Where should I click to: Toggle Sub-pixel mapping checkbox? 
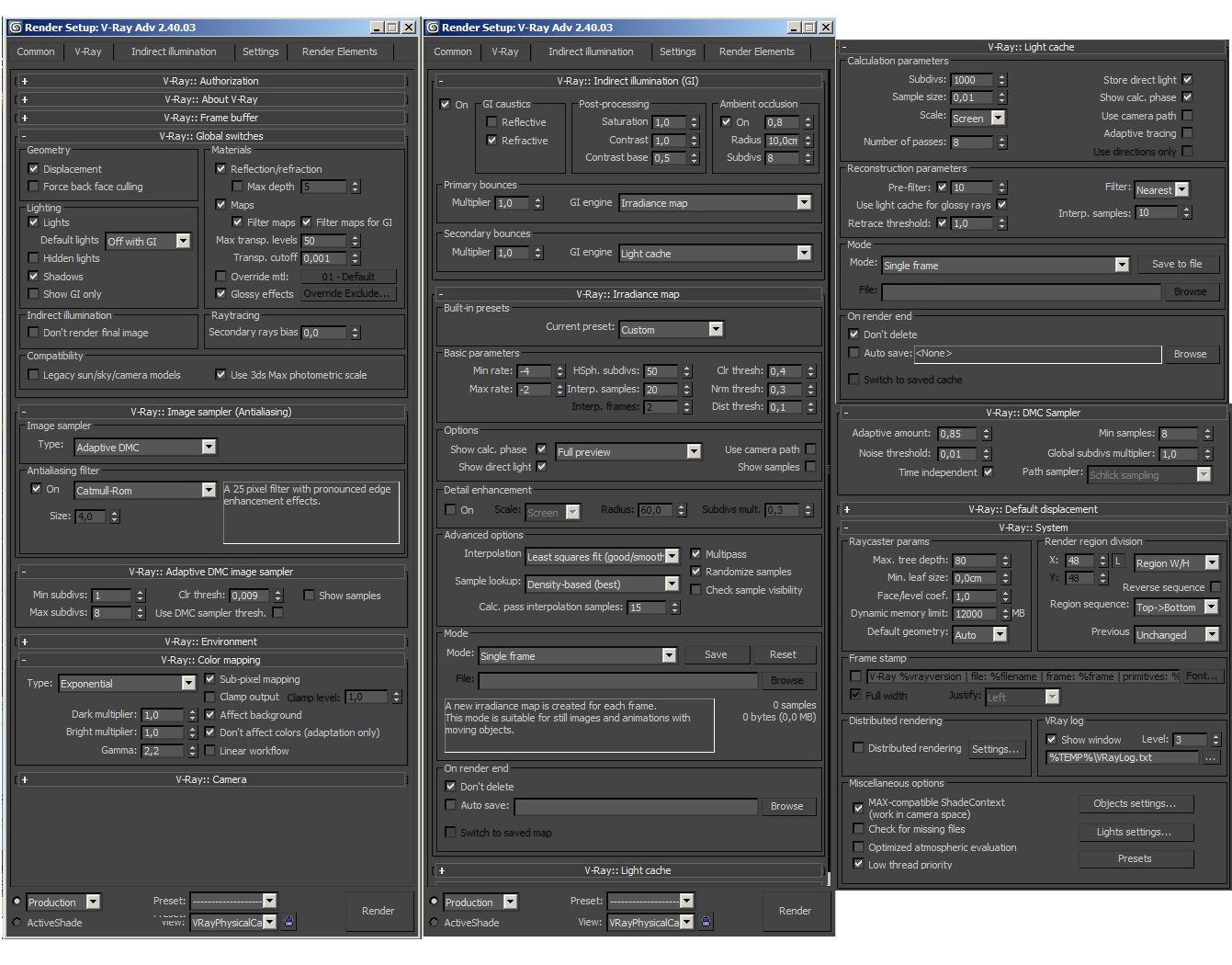(x=210, y=679)
